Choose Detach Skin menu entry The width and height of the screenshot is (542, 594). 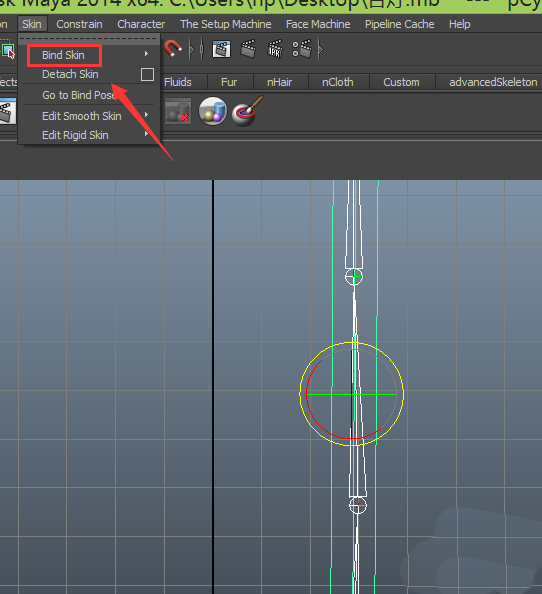(70, 74)
